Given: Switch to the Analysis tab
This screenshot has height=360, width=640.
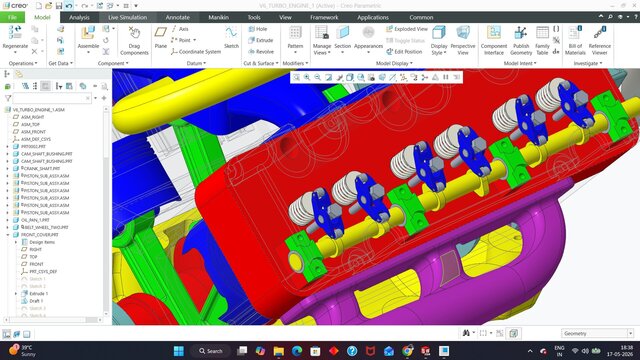Looking at the screenshot, I should tap(79, 17).
